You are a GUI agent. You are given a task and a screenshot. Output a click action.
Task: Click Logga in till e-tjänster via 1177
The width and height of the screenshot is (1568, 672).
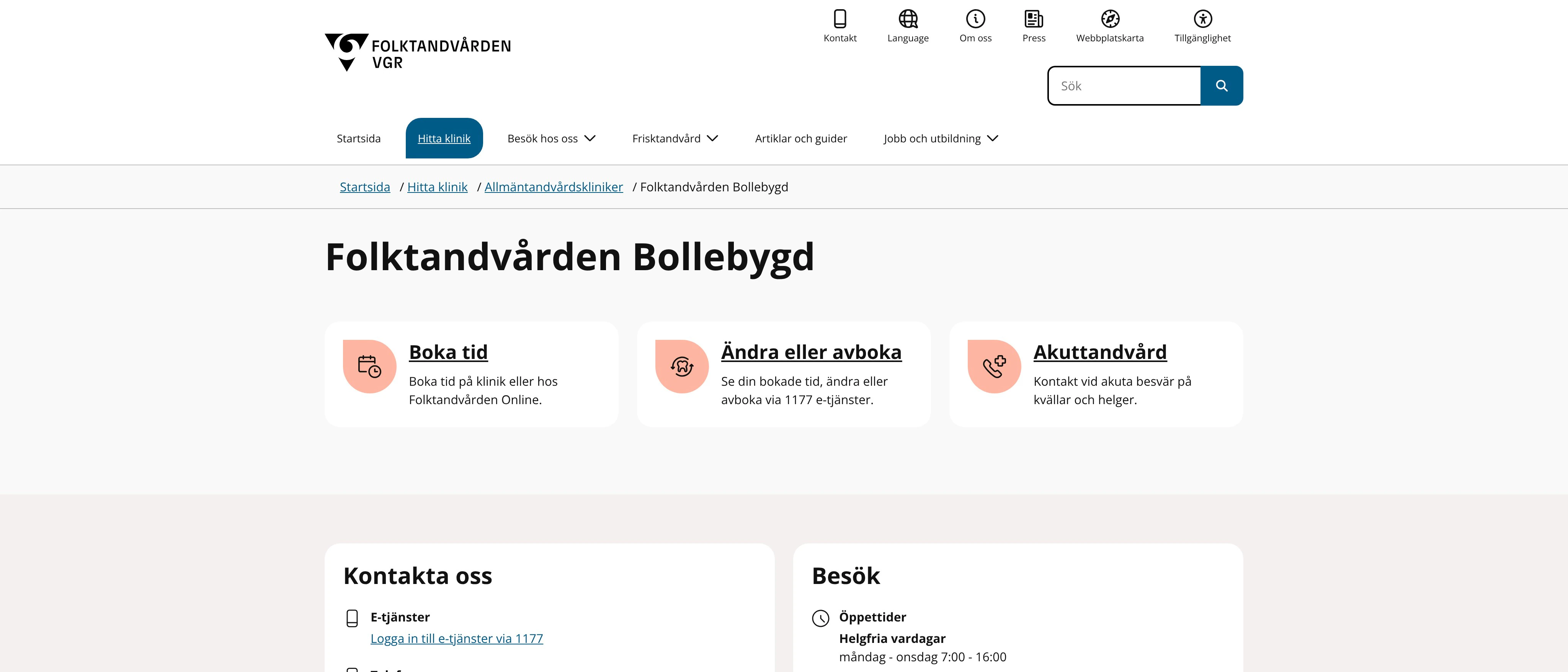tap(457, 639)
